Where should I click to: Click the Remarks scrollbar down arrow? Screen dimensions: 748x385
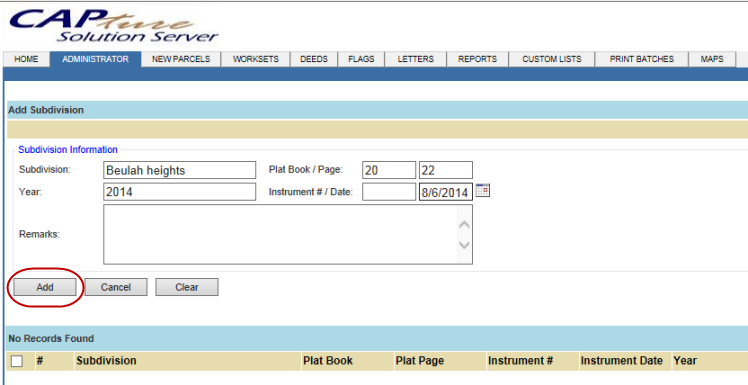point(464,245)
